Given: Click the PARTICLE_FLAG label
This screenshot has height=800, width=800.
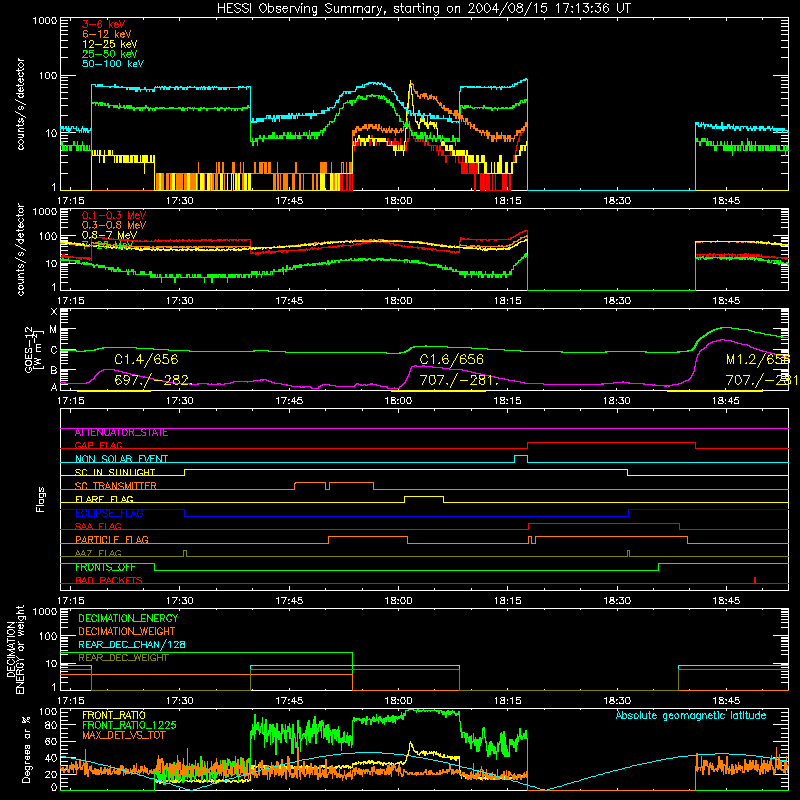Looking at the screenshot, I should [112, 540].
